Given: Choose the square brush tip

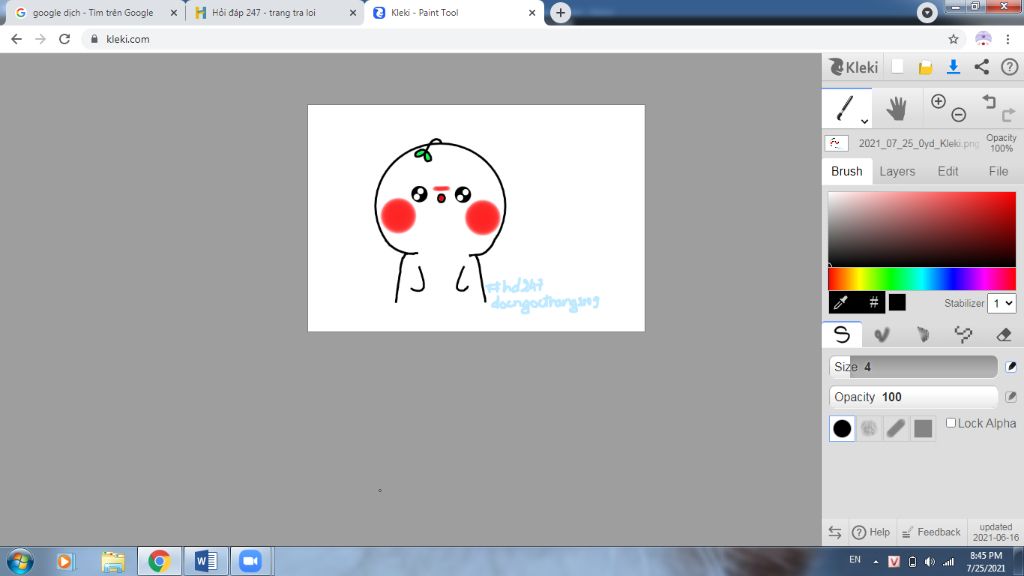Looking at the screenshot, I should pyautogui.click(x=923, y=428).
